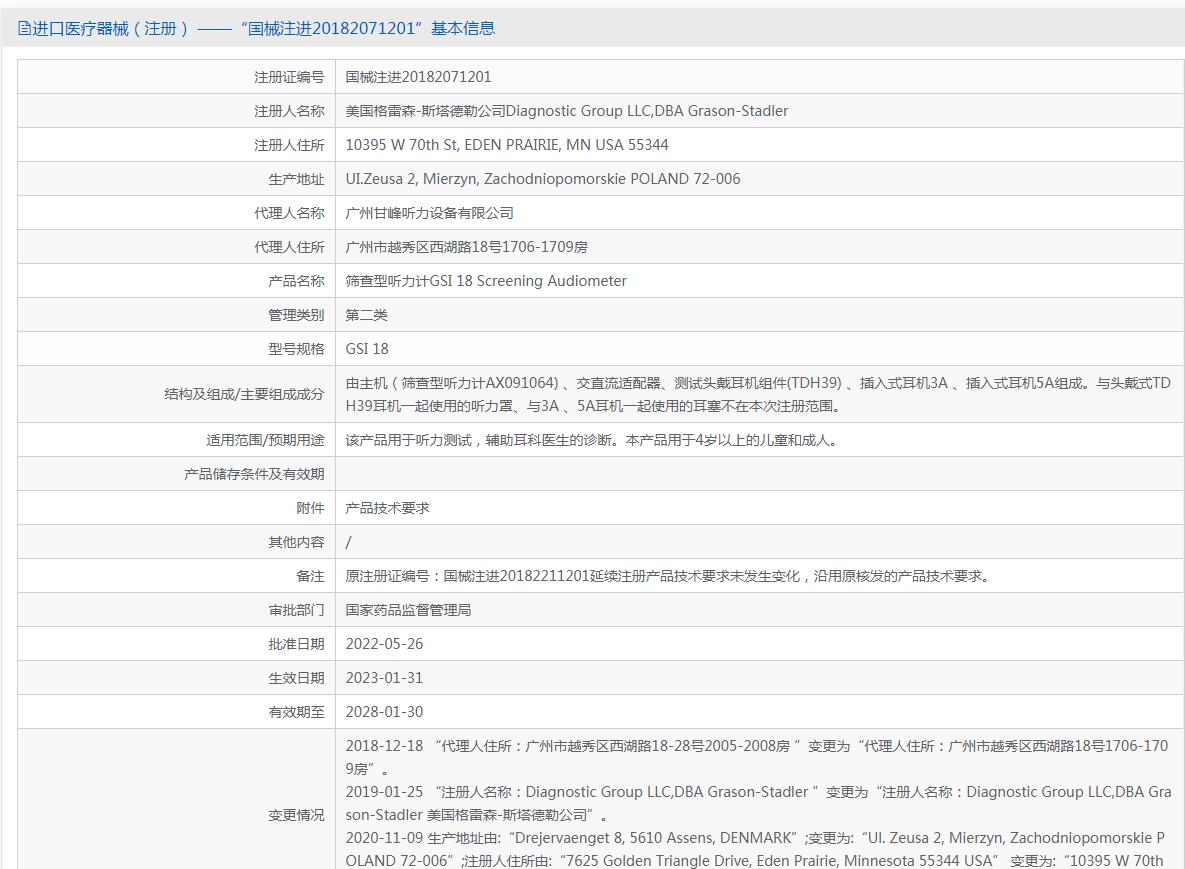Click the label 型号规格
The image size is (1185, 869).
[296, 349]
